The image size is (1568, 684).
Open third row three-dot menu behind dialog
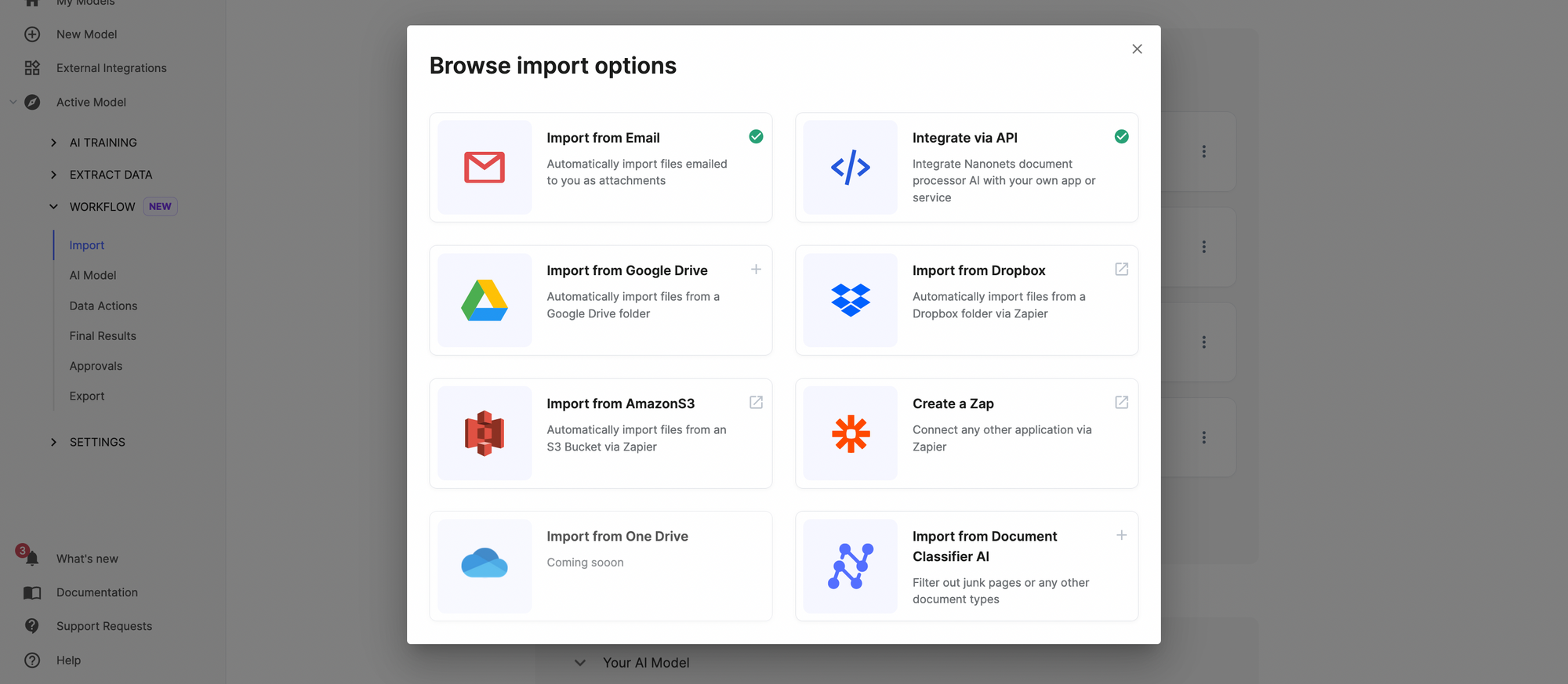[1204, 342]
